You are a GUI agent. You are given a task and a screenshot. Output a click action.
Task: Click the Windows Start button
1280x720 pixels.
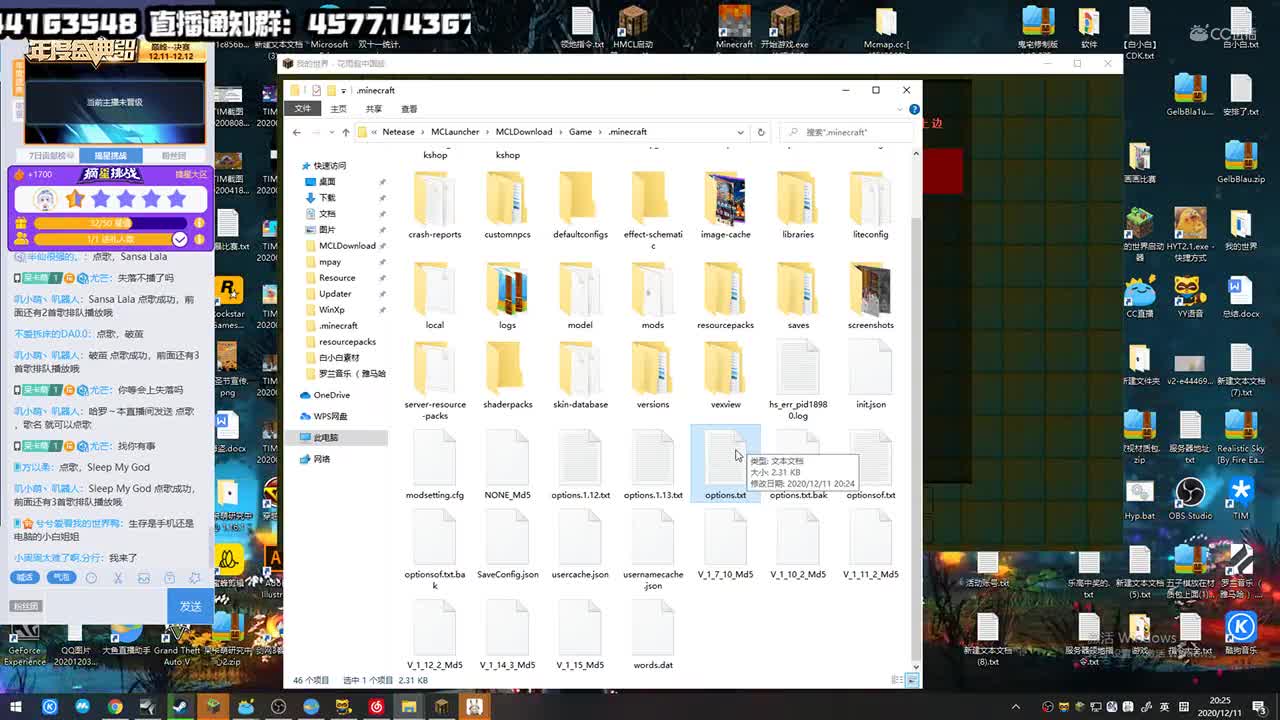pyautogui.click(x=17, y=706)
